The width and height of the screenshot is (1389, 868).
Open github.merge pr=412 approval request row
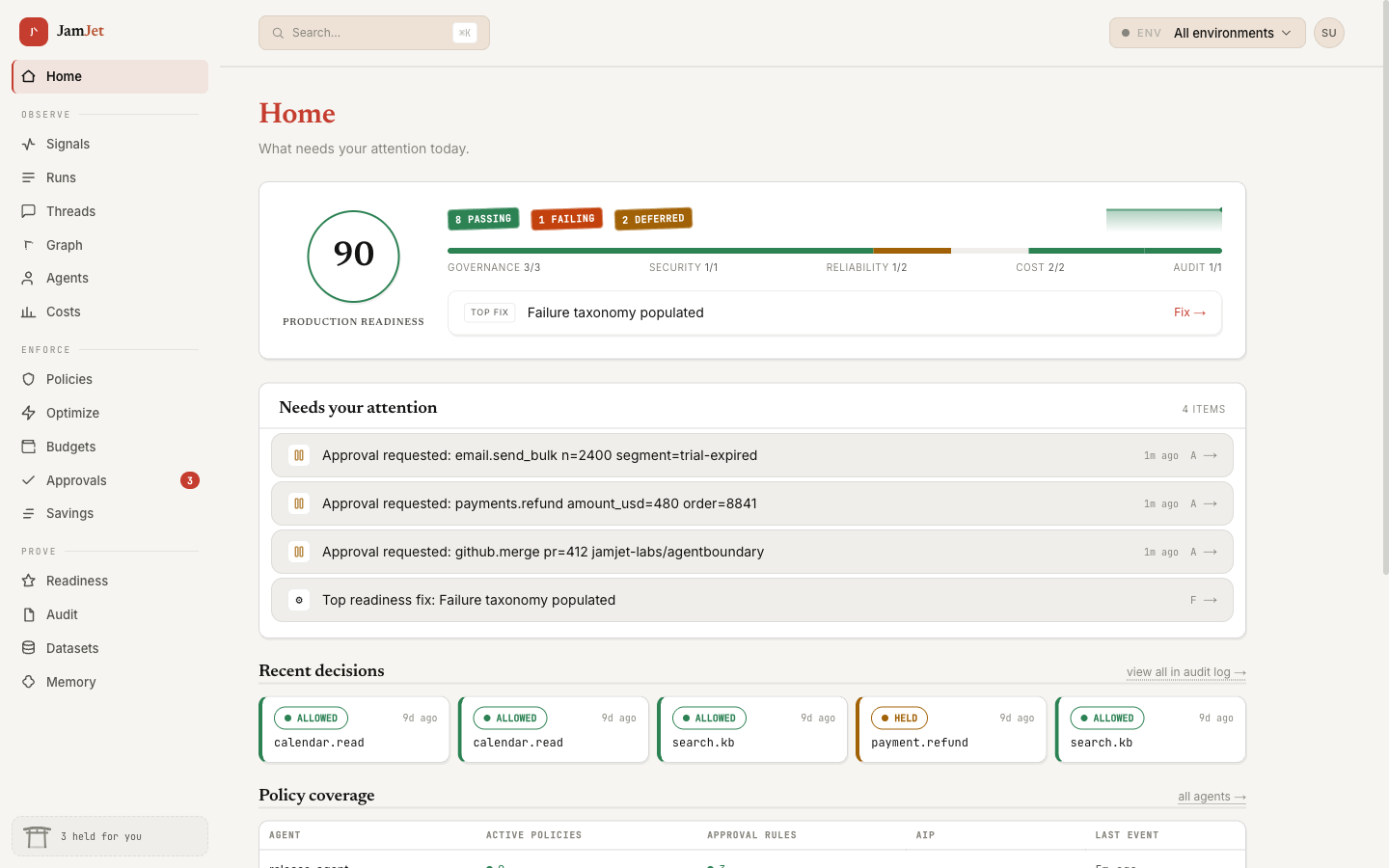(752, 552)
